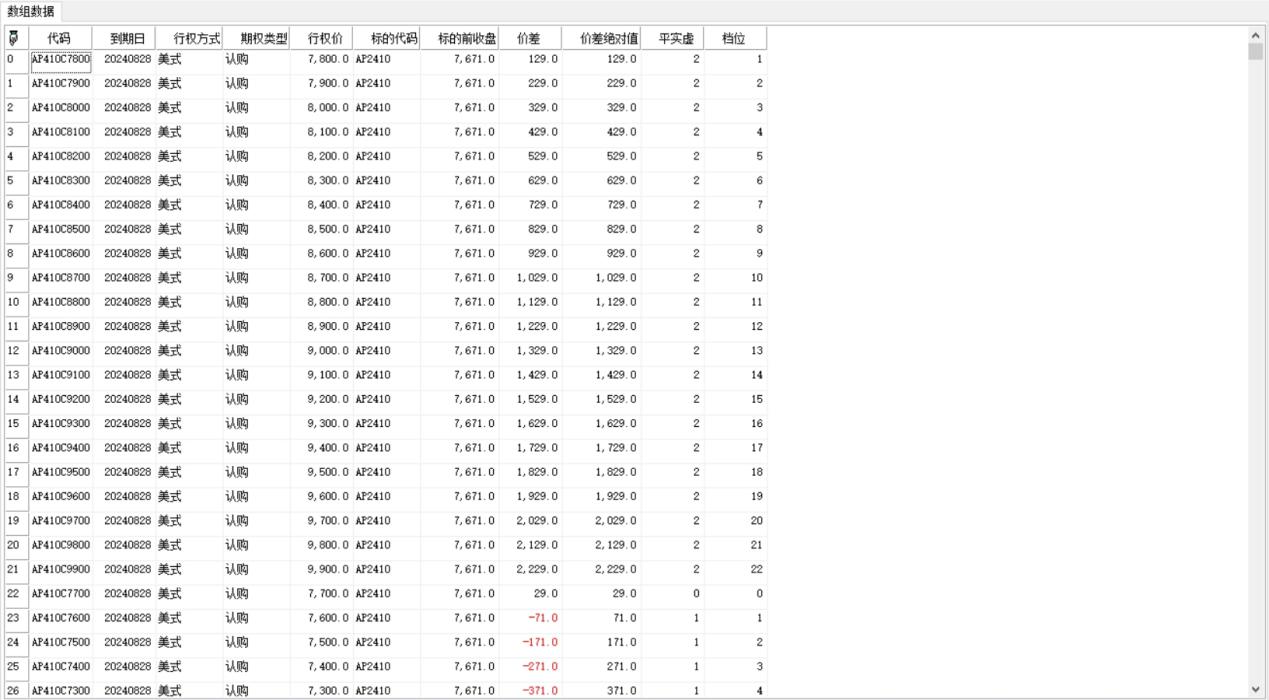Viewport: 1269px width, 700px height.
Task: Select strike price cell 9,900.0
Action: [322, 569]
